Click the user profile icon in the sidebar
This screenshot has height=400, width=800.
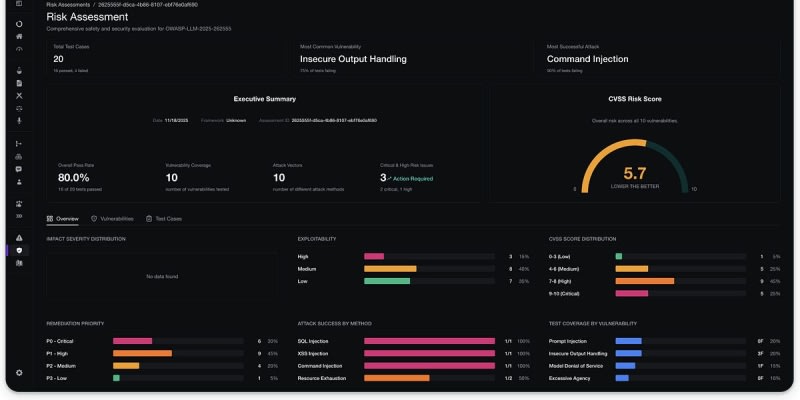[19, 182]
